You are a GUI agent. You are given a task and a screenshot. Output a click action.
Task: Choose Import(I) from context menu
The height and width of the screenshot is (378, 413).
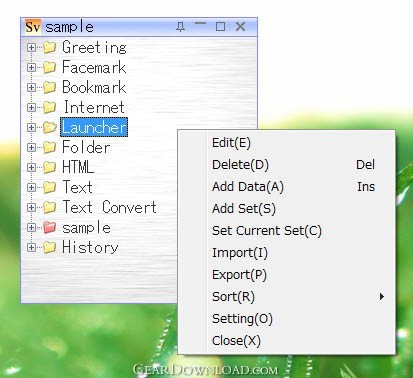click(287, 253)
